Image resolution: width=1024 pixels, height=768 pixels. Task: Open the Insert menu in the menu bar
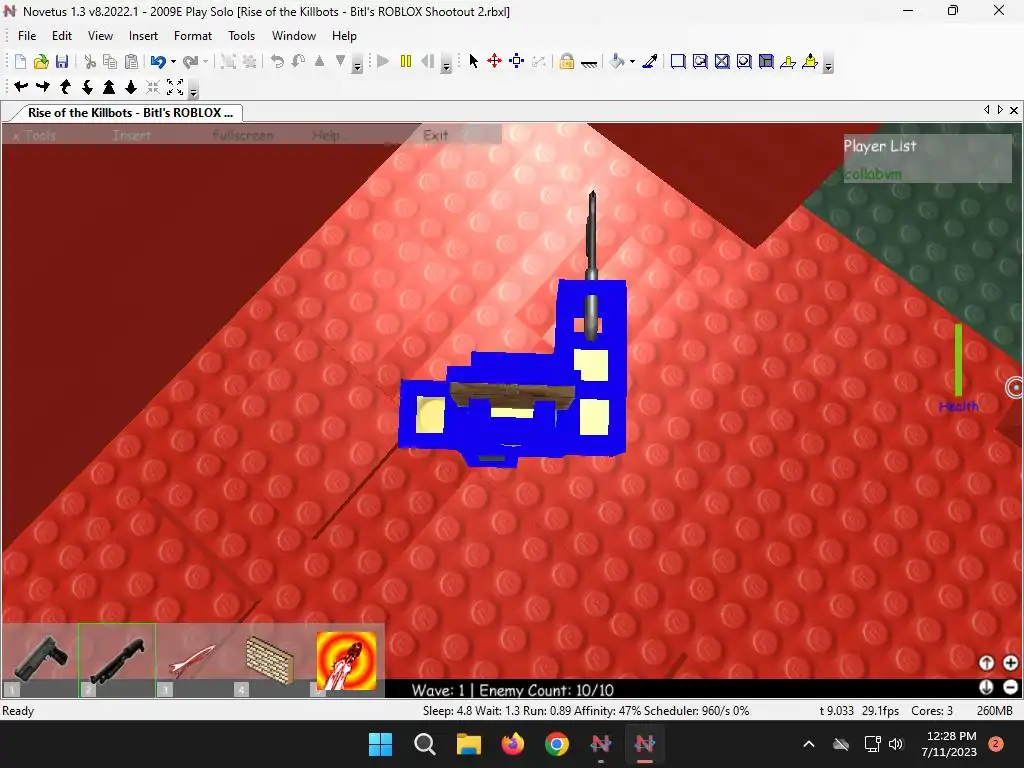(143, 36)
